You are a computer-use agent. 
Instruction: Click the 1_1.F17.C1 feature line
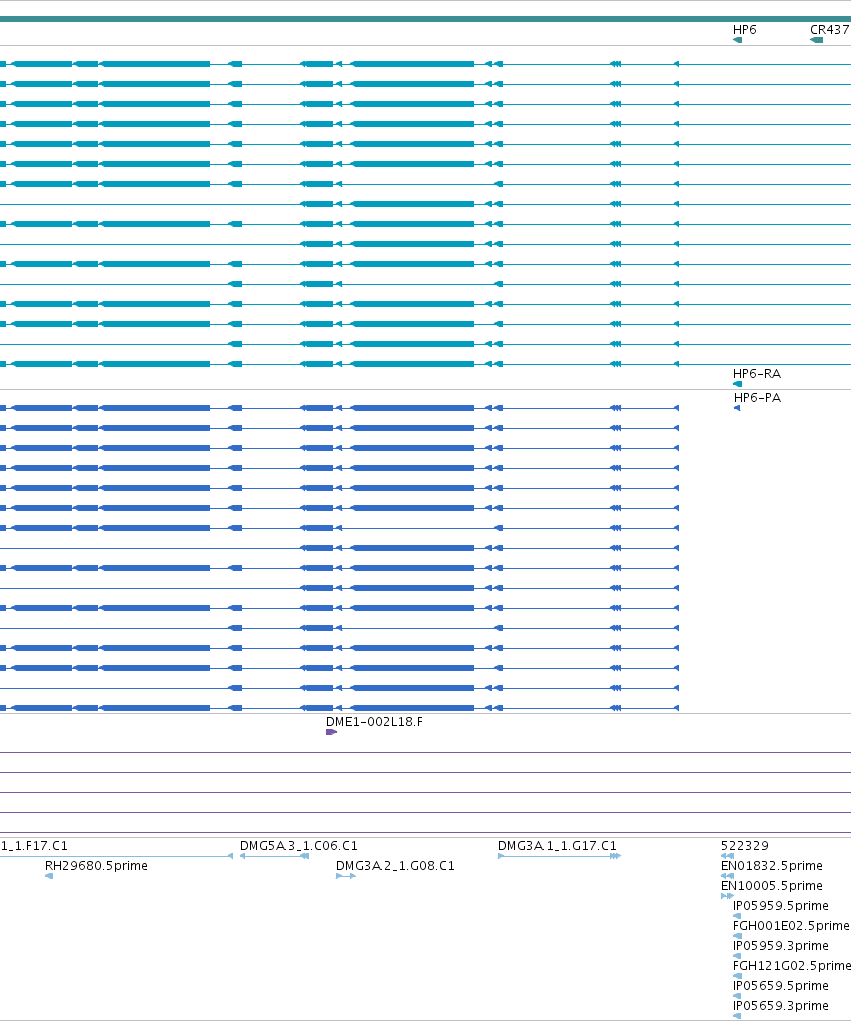pos(117,856)
